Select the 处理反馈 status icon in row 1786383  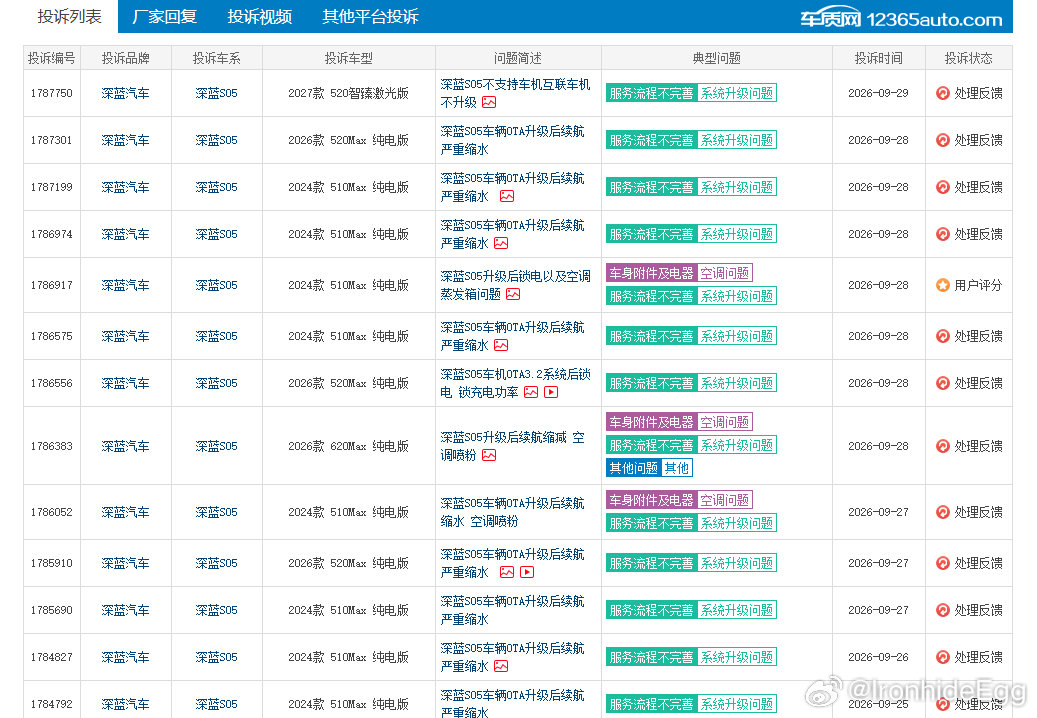tap(943, 446)
